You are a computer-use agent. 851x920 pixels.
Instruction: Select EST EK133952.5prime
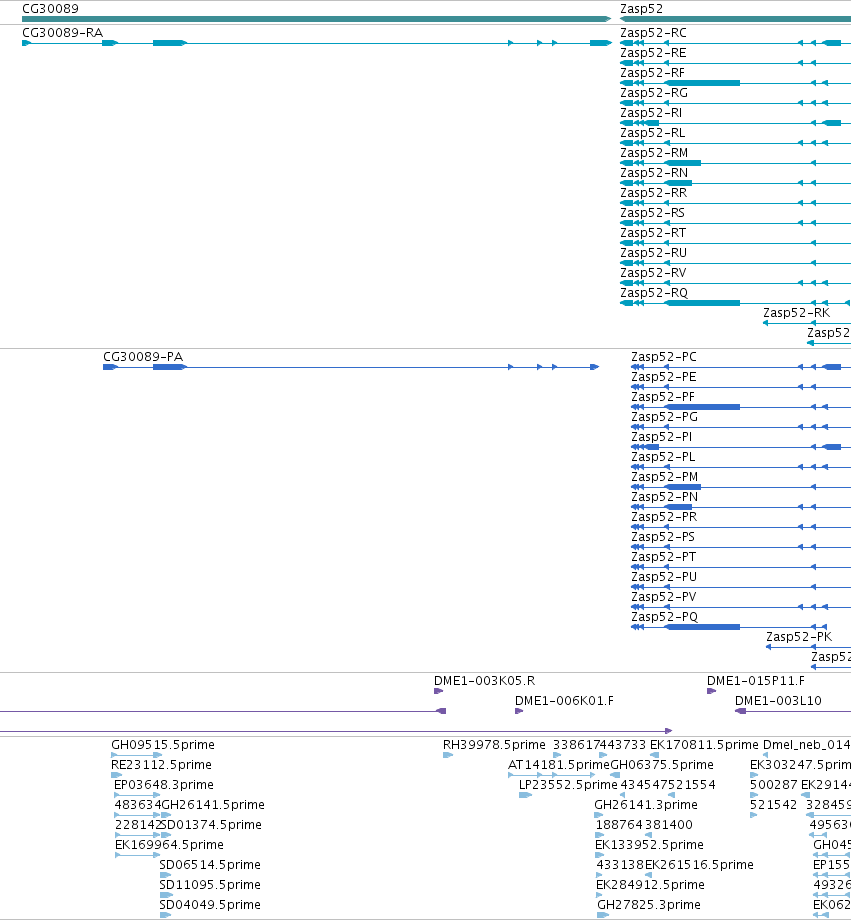tap(649, 844)
